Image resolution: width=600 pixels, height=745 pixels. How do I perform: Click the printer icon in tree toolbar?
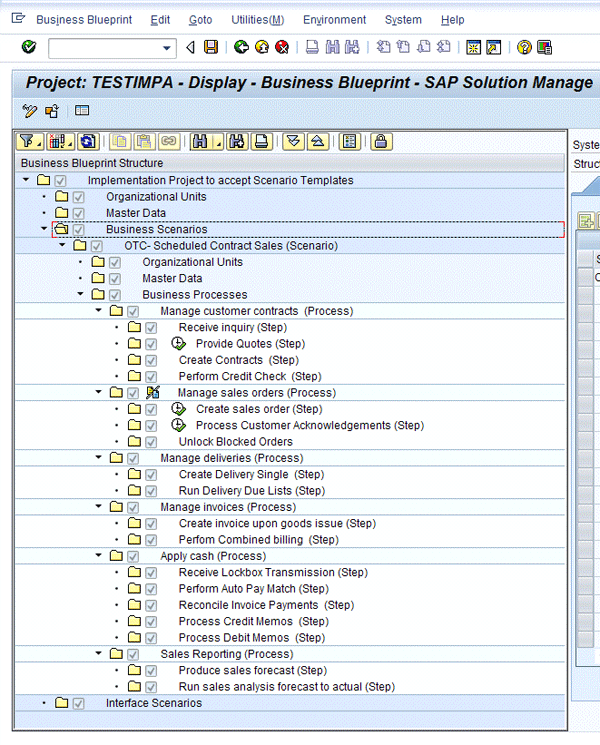[261, 142]
